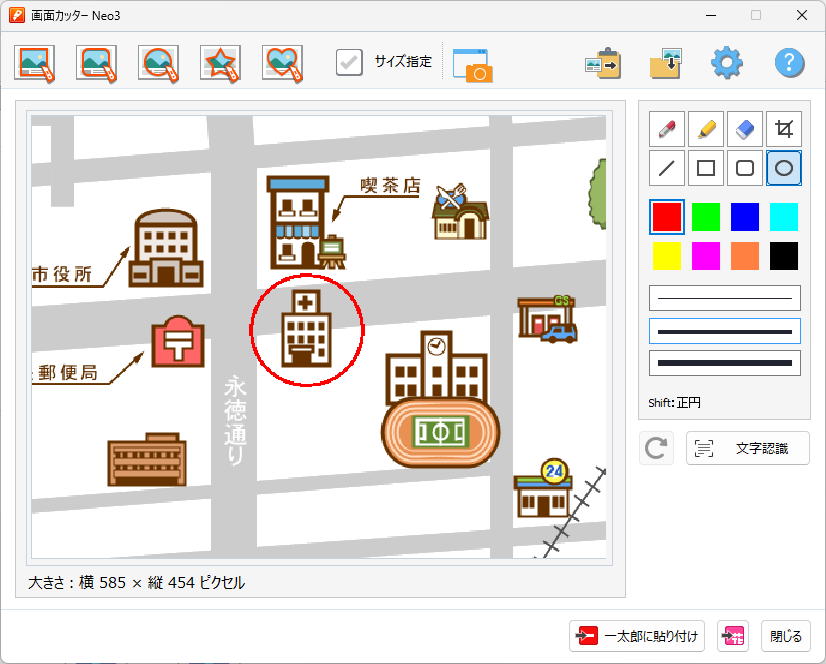Select the thickest line width option

[725, 363]
